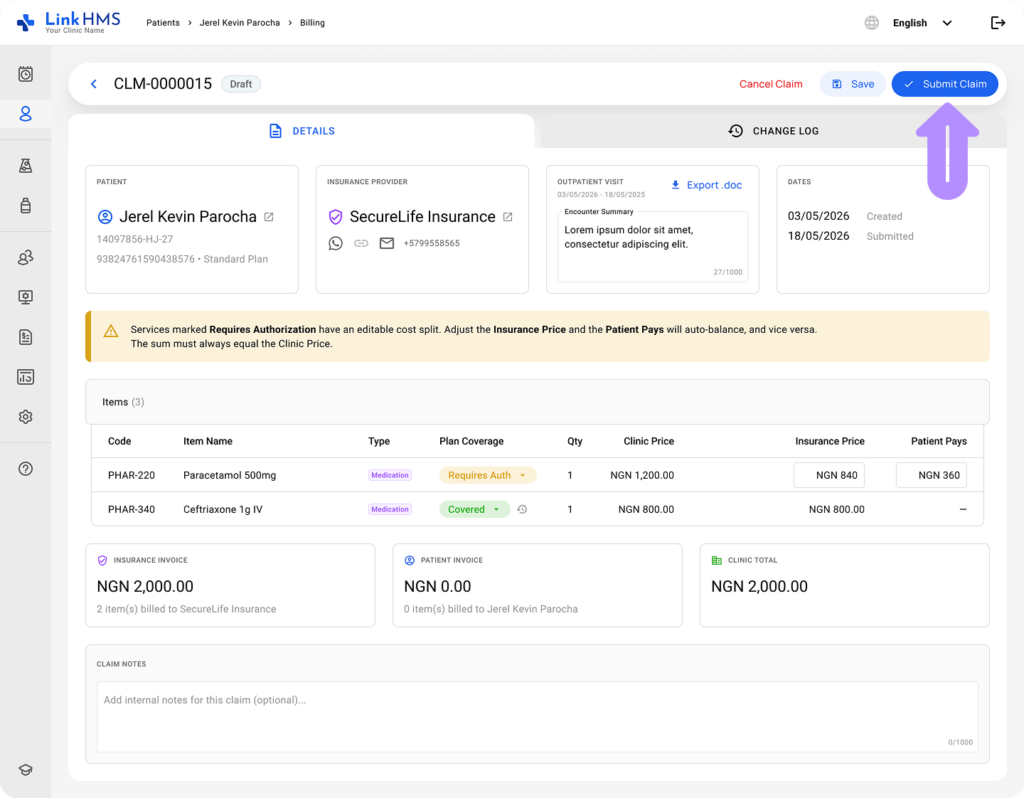Click the Cancel Claim link

coord(771,84)
